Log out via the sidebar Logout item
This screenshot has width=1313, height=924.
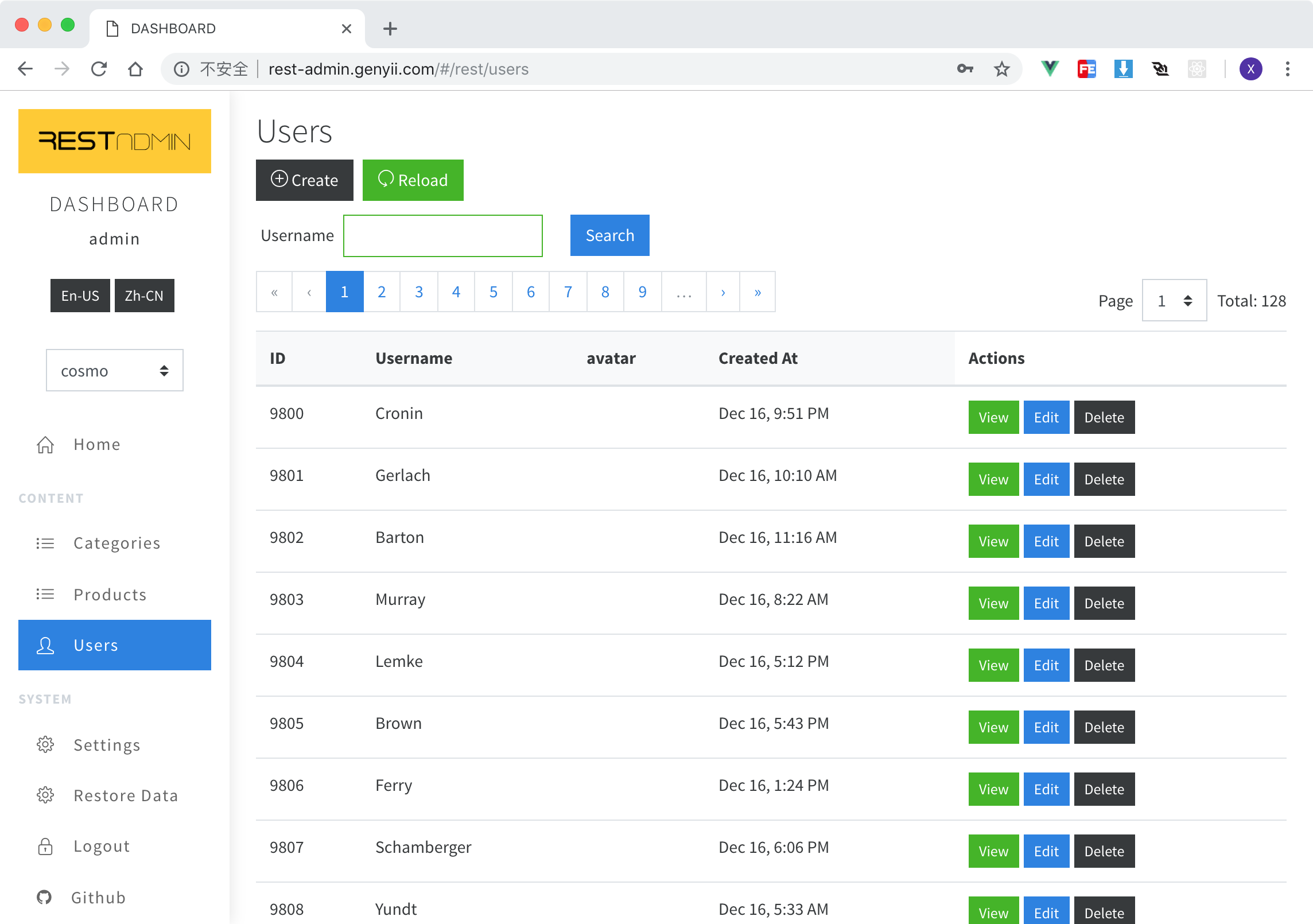[x=115, y=846]
